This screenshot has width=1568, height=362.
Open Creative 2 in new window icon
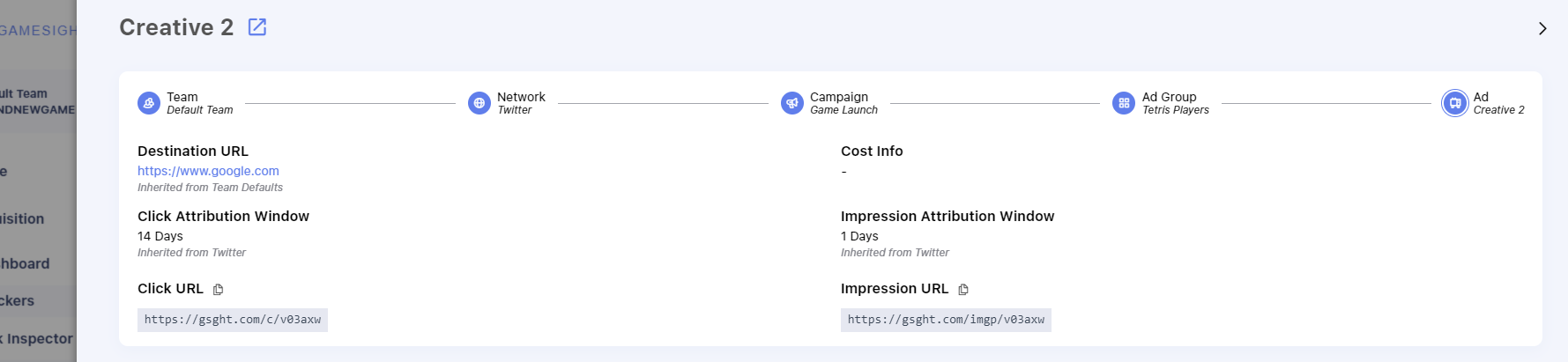pyautogui.click(x=257, y=27)
